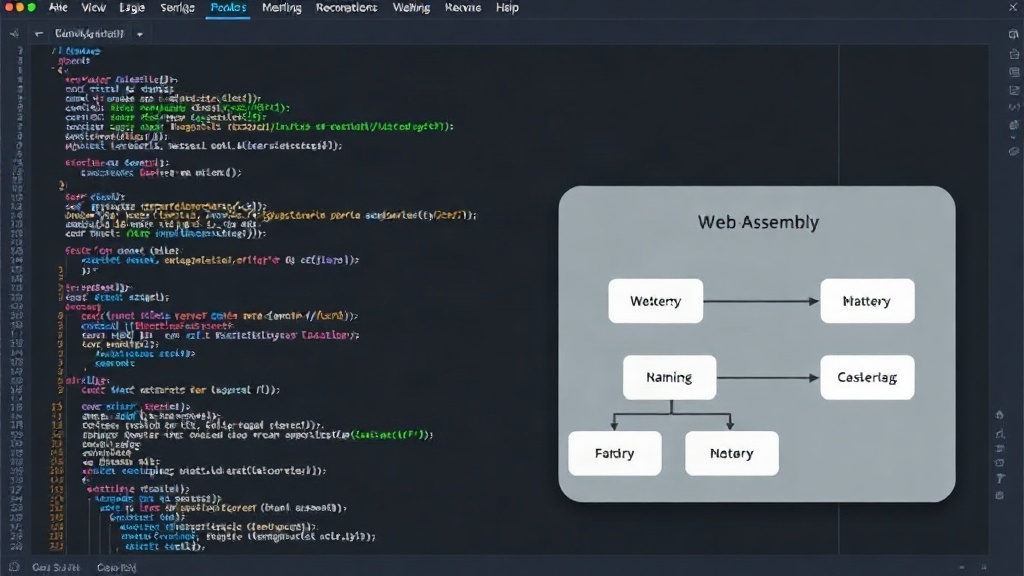The height and width of the screenshot is (576, 1024).
Task: Select the Fardry node in the diagram
Action: pyautogui.click(x=615, y=453)
